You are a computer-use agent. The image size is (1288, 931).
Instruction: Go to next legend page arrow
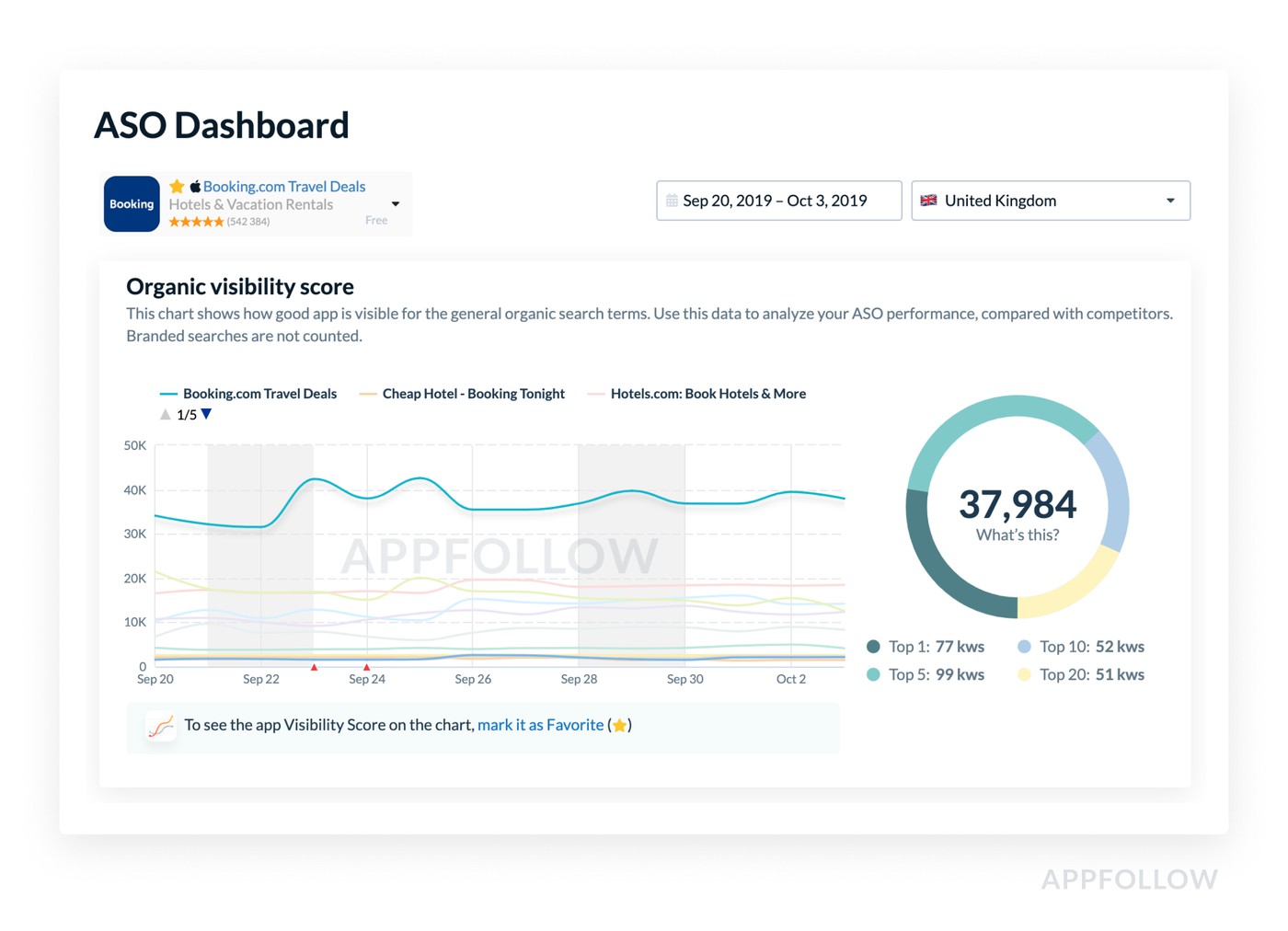[x=207, y=415]
